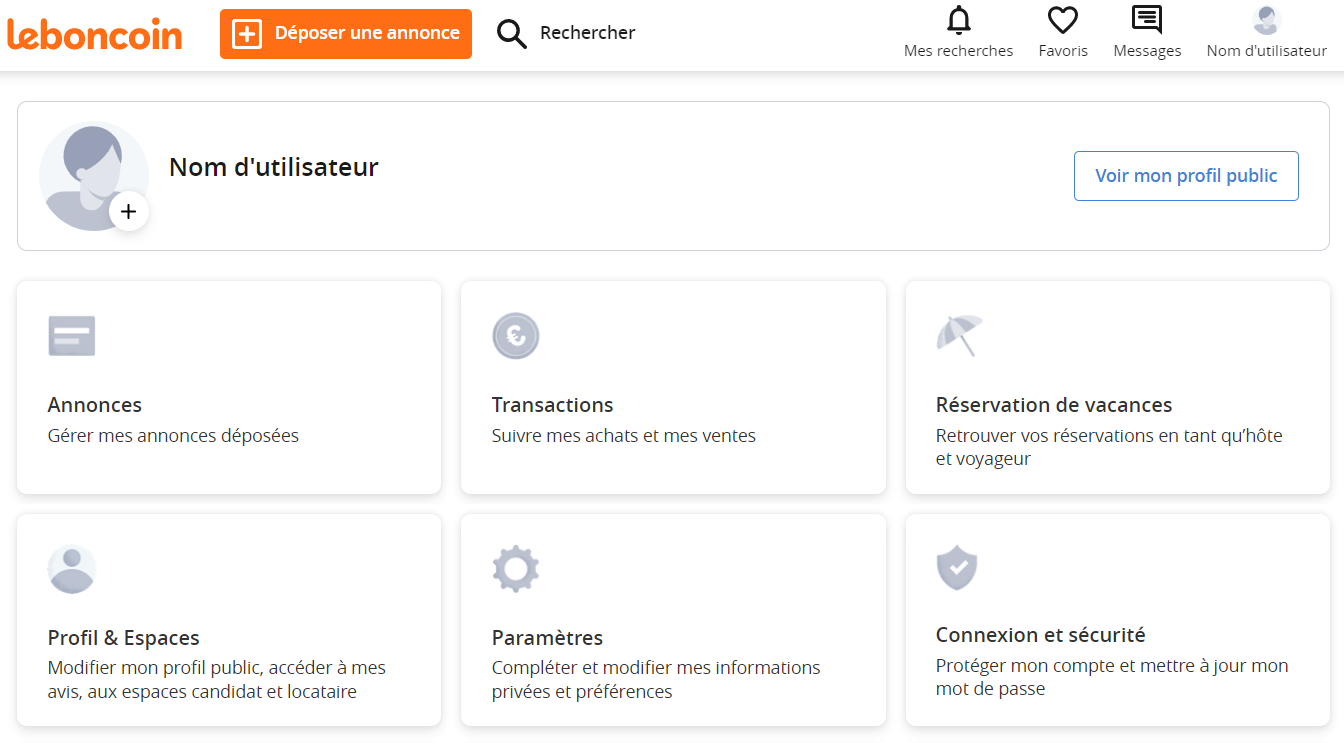
Task: Select the Annonces card icon
Action: pyautogui.click(x=71, y=335)
